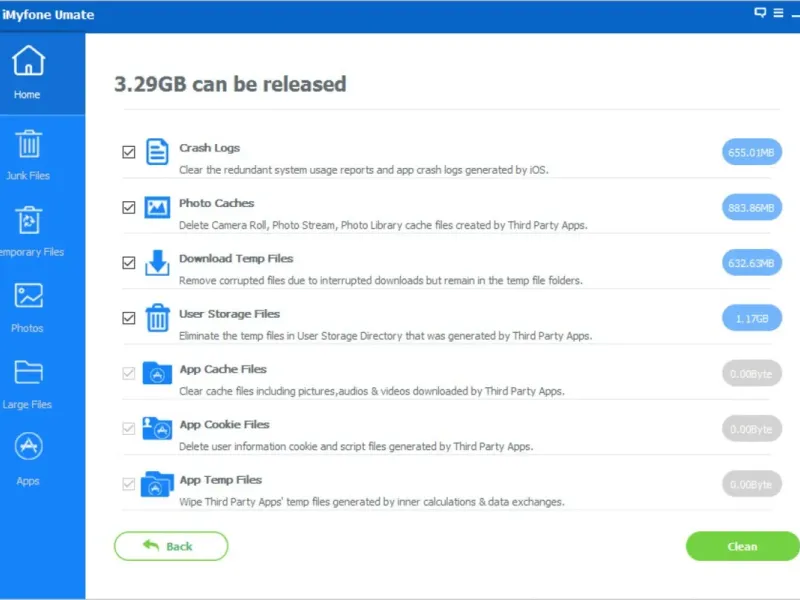
Task: Toggle the App Temp Files checkbox
Action: tap(129, 484)
